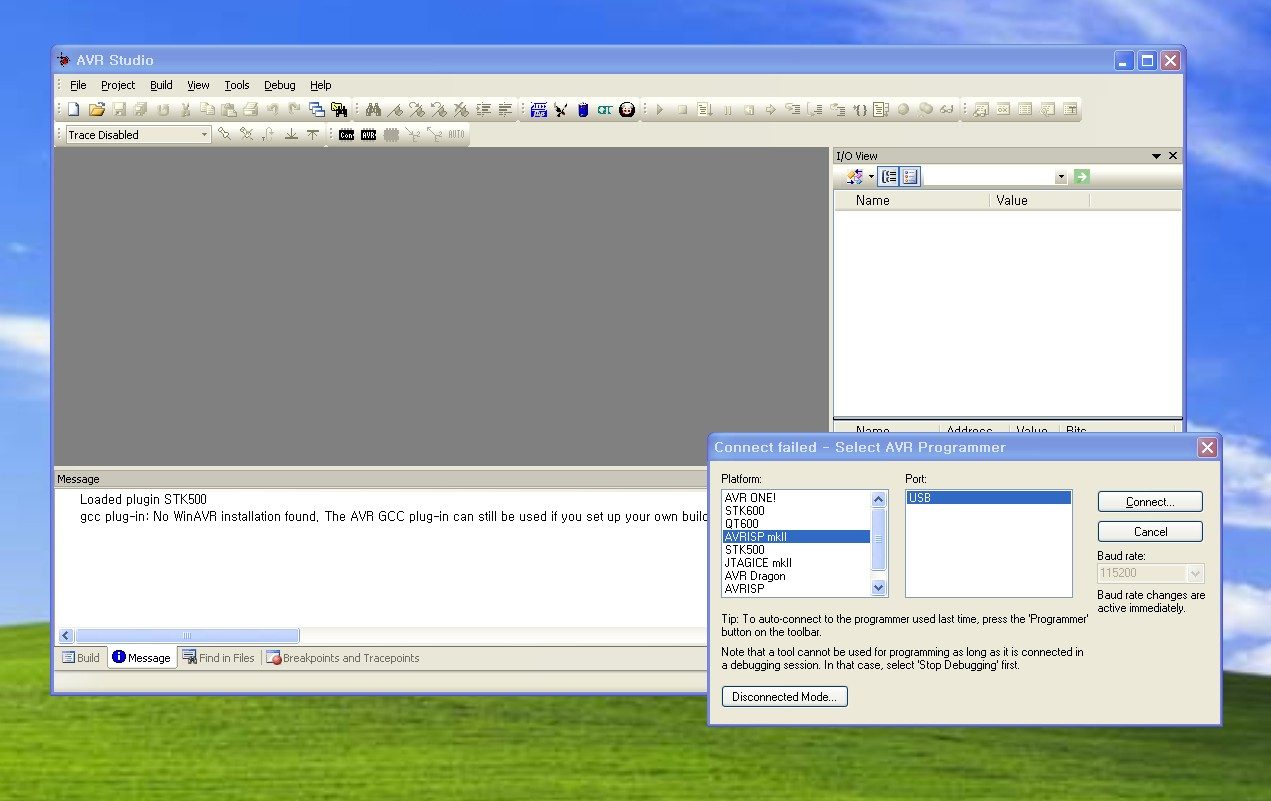Click the blue AVR programmer chip icon
The height and width of the screenshot is (801, 1271).
539,109
